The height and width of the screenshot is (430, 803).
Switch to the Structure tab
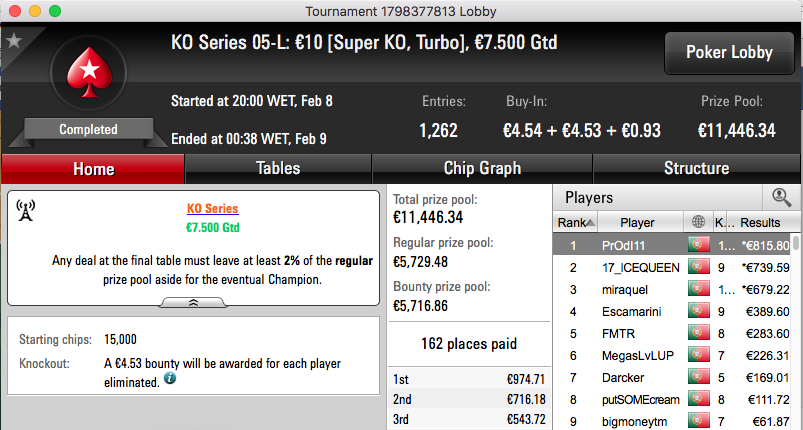(696, 168)
